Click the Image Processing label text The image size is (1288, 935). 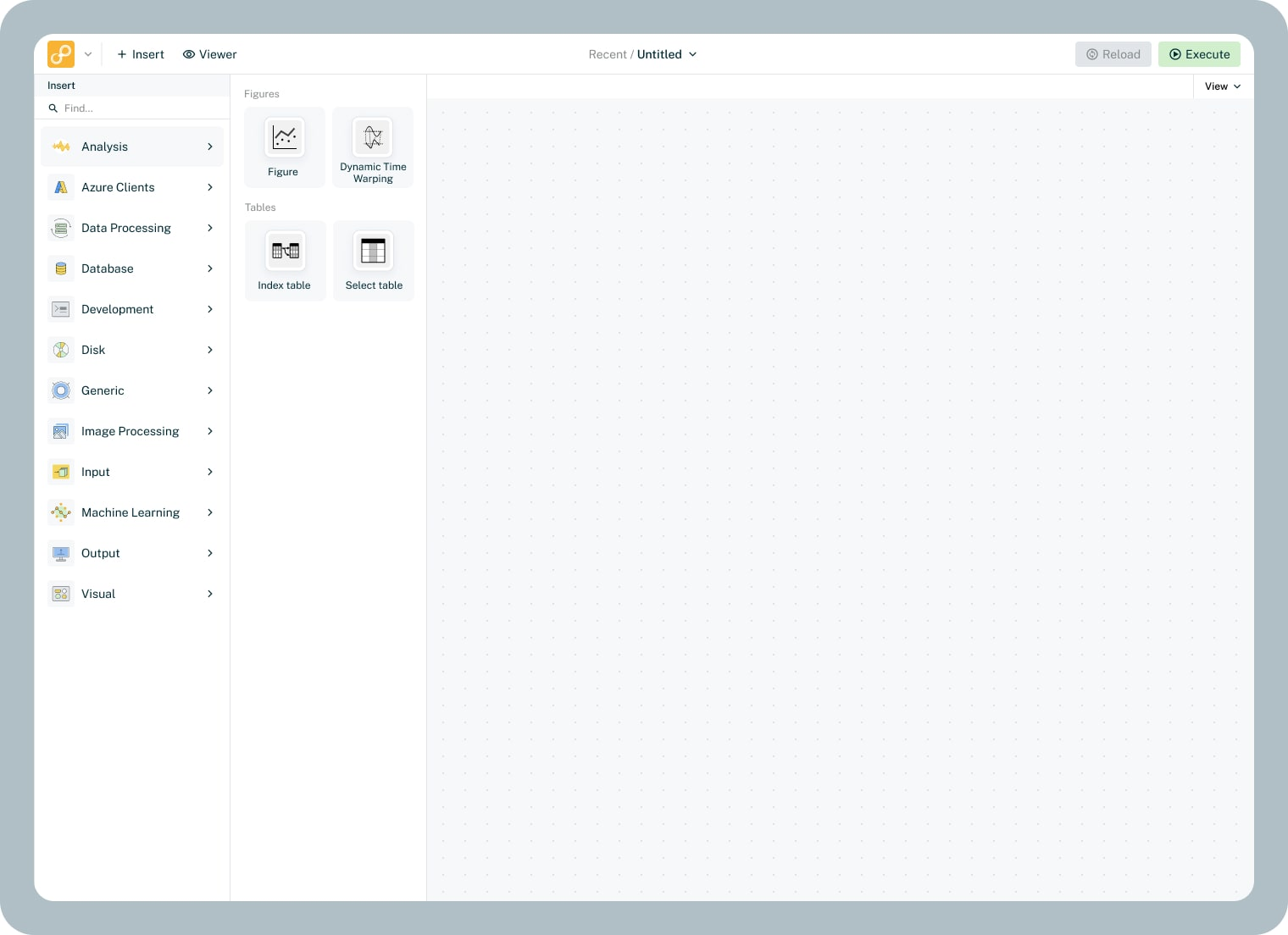click(x=130, y=431)
